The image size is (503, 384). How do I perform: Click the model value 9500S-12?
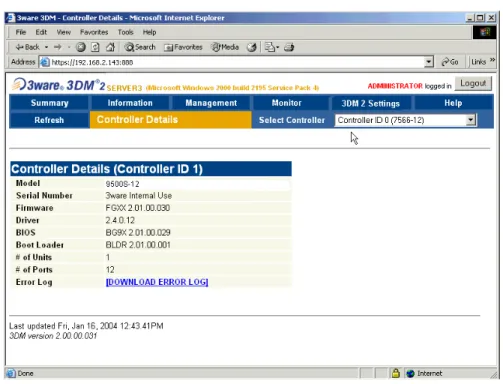click(x=122, y=184)
